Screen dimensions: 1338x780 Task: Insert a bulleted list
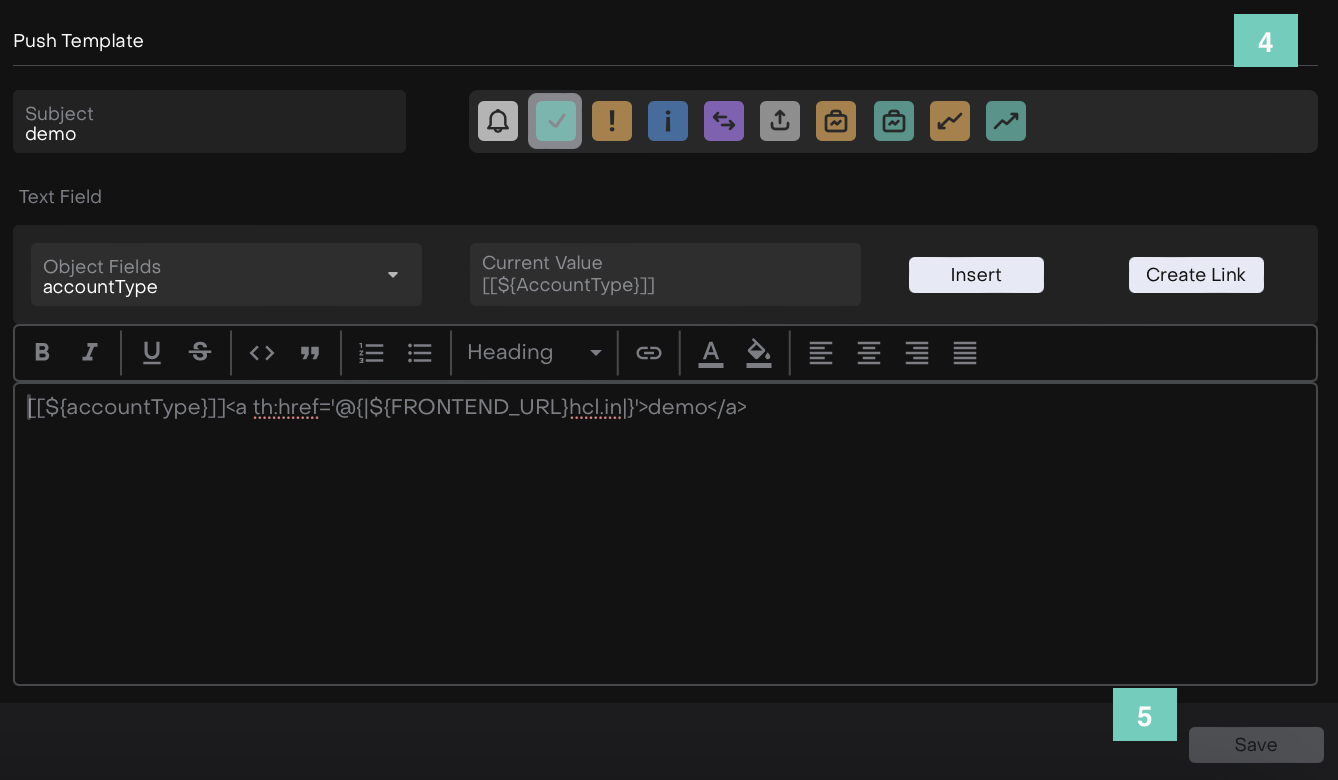coord(420,352)
